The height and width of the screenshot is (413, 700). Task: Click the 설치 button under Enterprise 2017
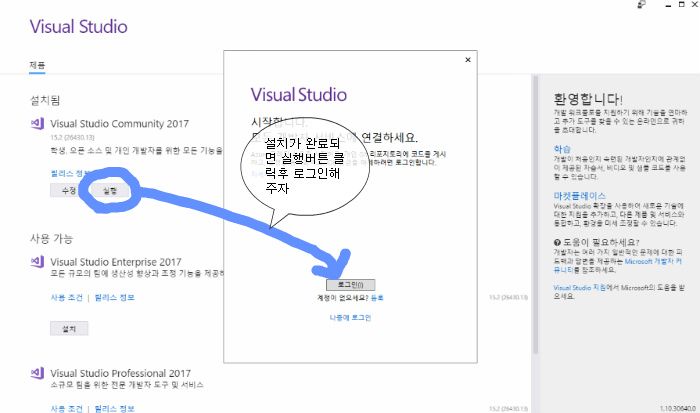69,329
